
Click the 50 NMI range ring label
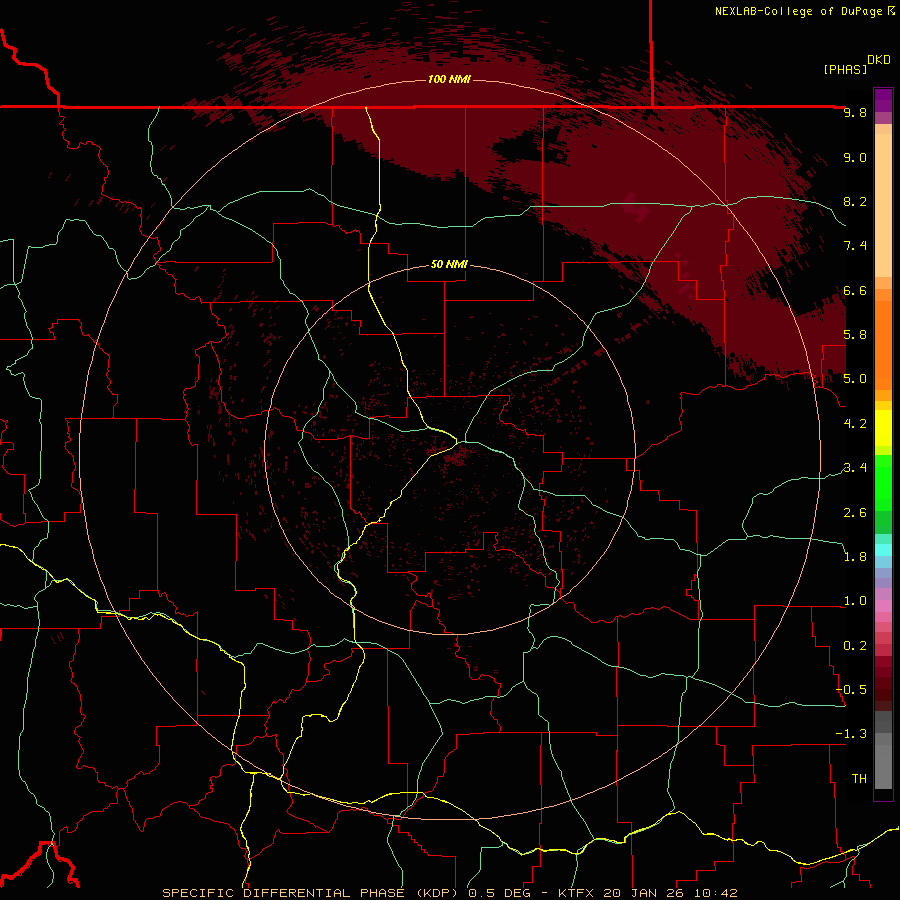point(449,265)
